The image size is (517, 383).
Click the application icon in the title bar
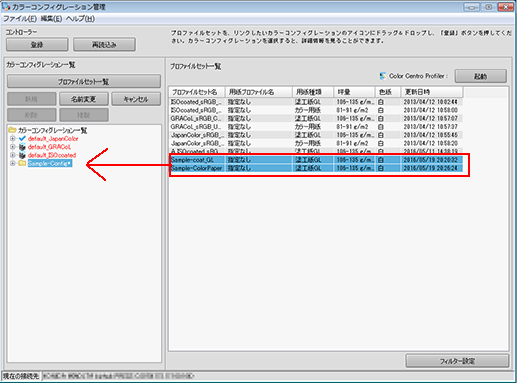[x=6, y=6]
